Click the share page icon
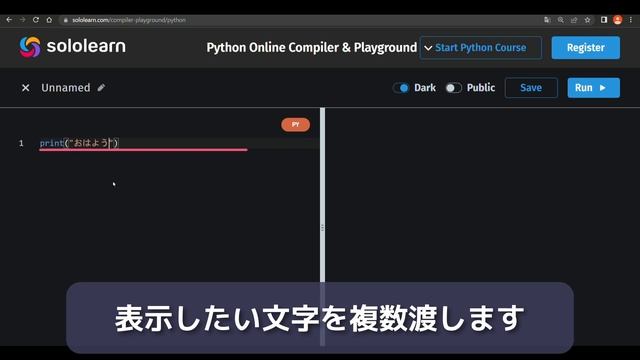The image size is (640, 360). point(574,20)
